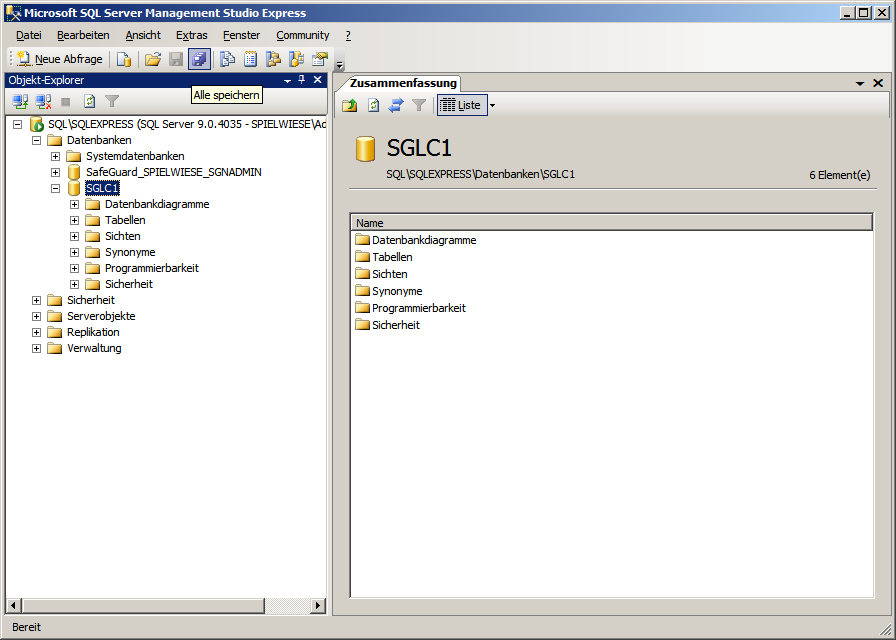Click the Neue Abfrage button
This screenshot has height=640, width=896.
click(59, 59)
